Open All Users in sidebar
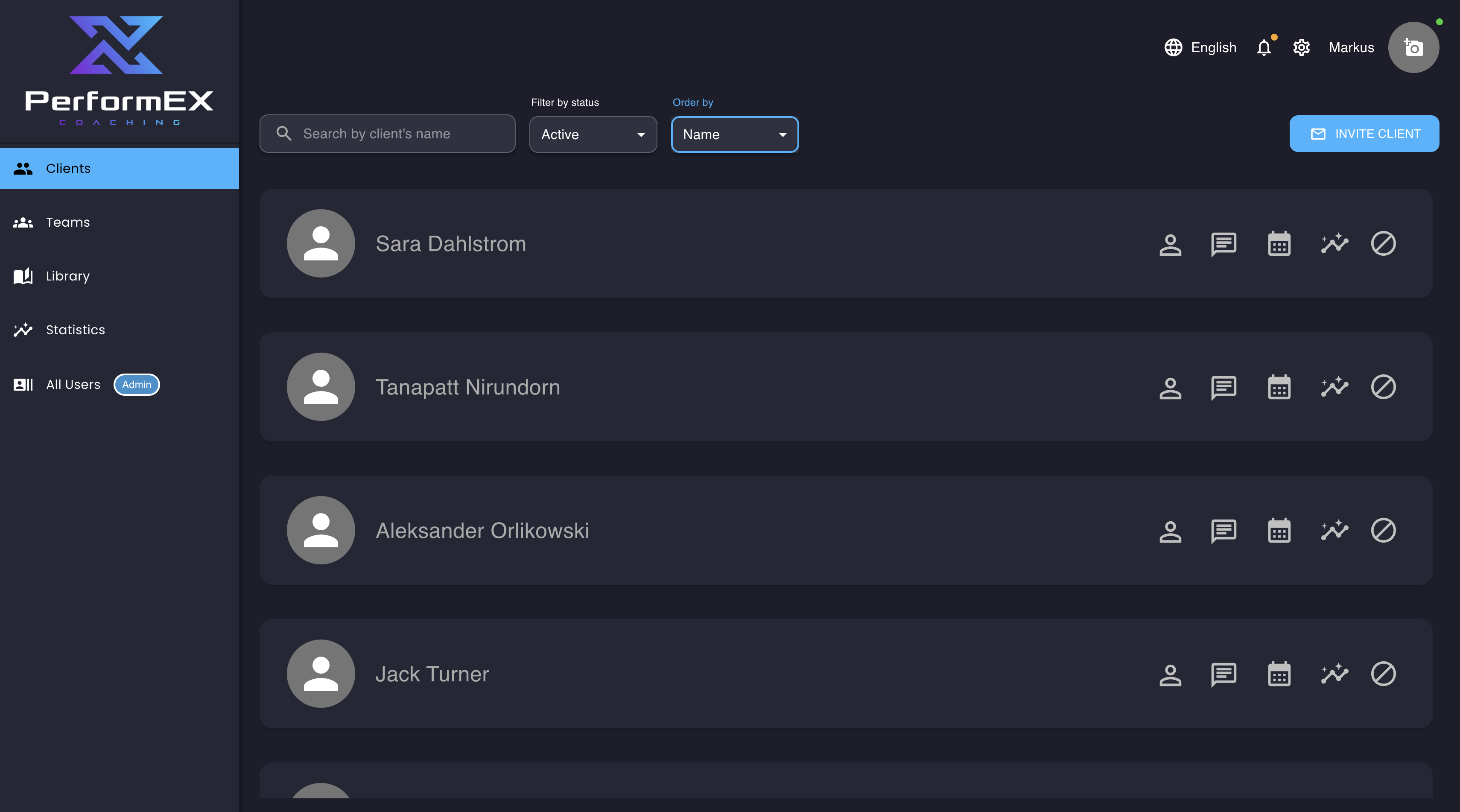The height and width of the screenshot is (812, 1460). point(120,385)
